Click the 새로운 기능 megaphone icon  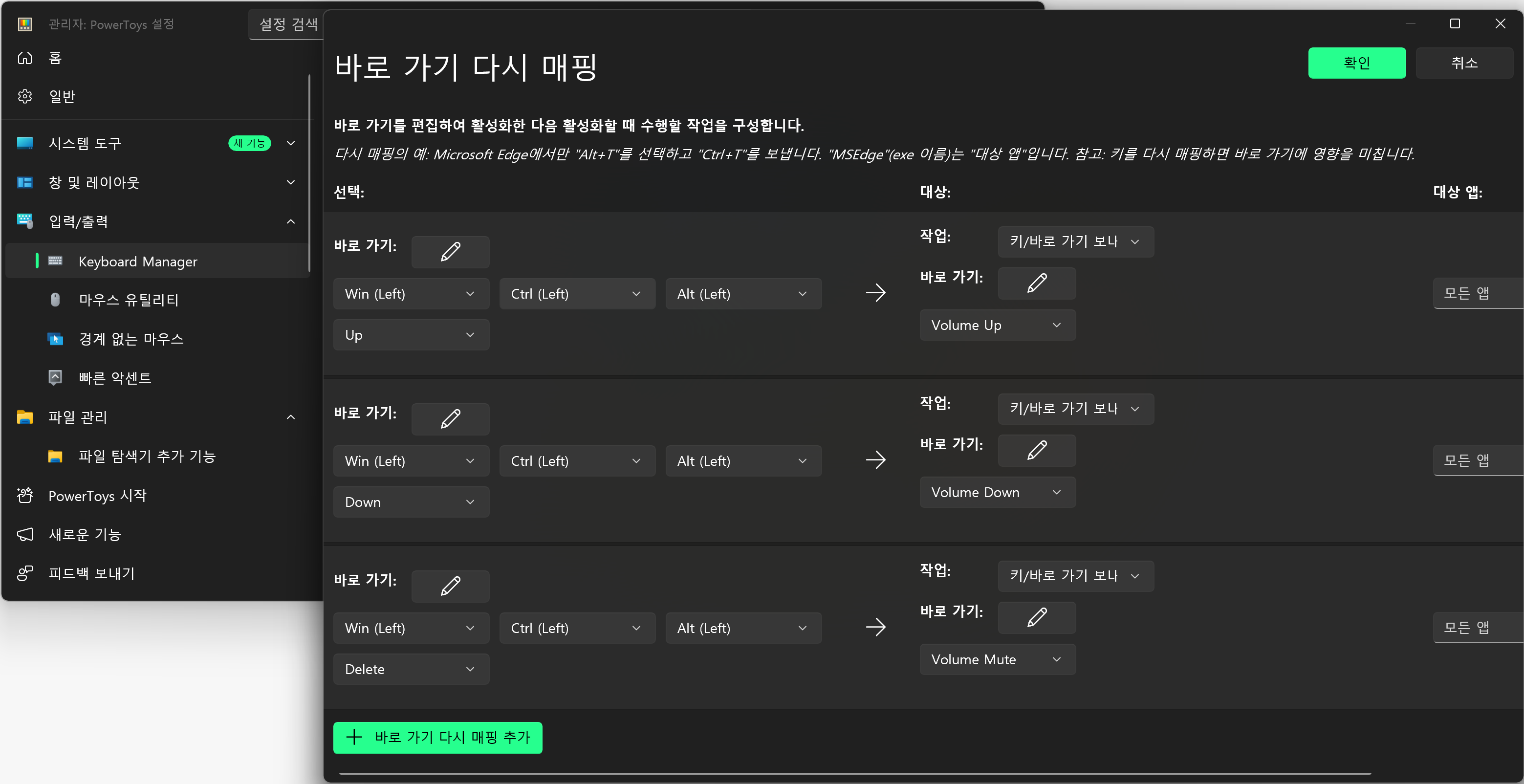[25, 534]
